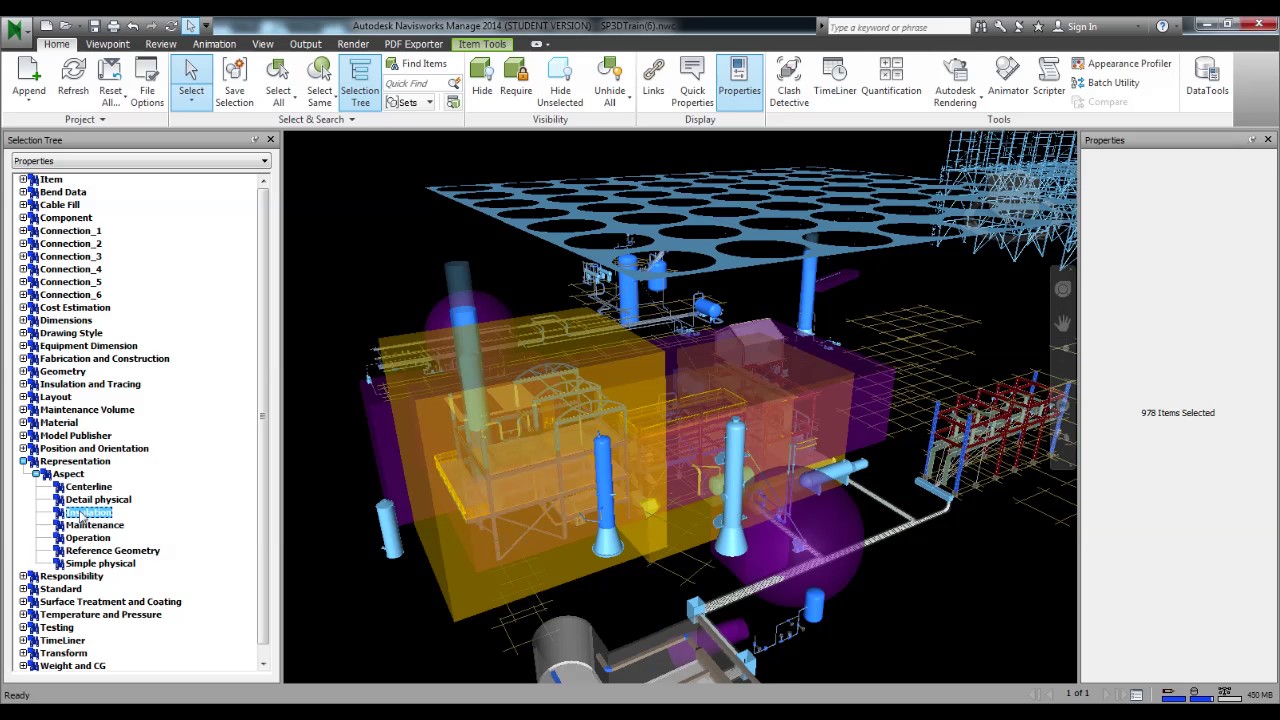Image resolution: width=1280 pixels, height=720 pixels.
Task: Open File Options
Action: pos(147,82)
